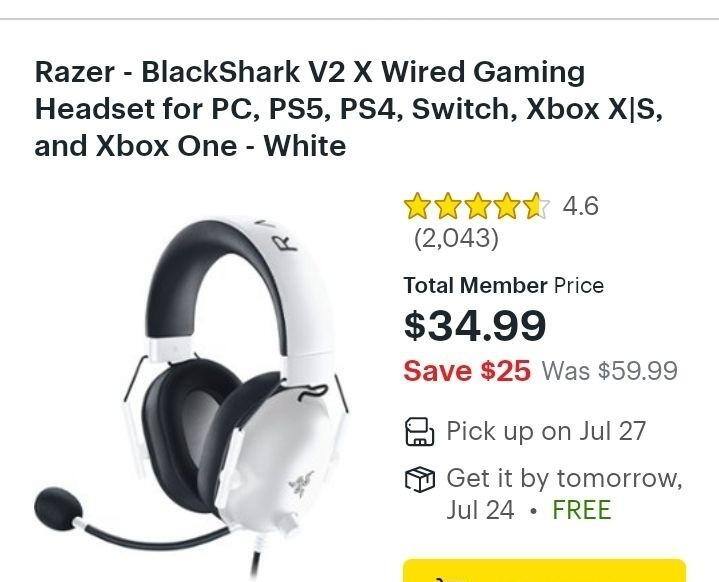Image resolution: width=719 pixels, height=582 pixels.
Task: Select Get it by tomorrow delivery option
Action: tap(564, 494)
